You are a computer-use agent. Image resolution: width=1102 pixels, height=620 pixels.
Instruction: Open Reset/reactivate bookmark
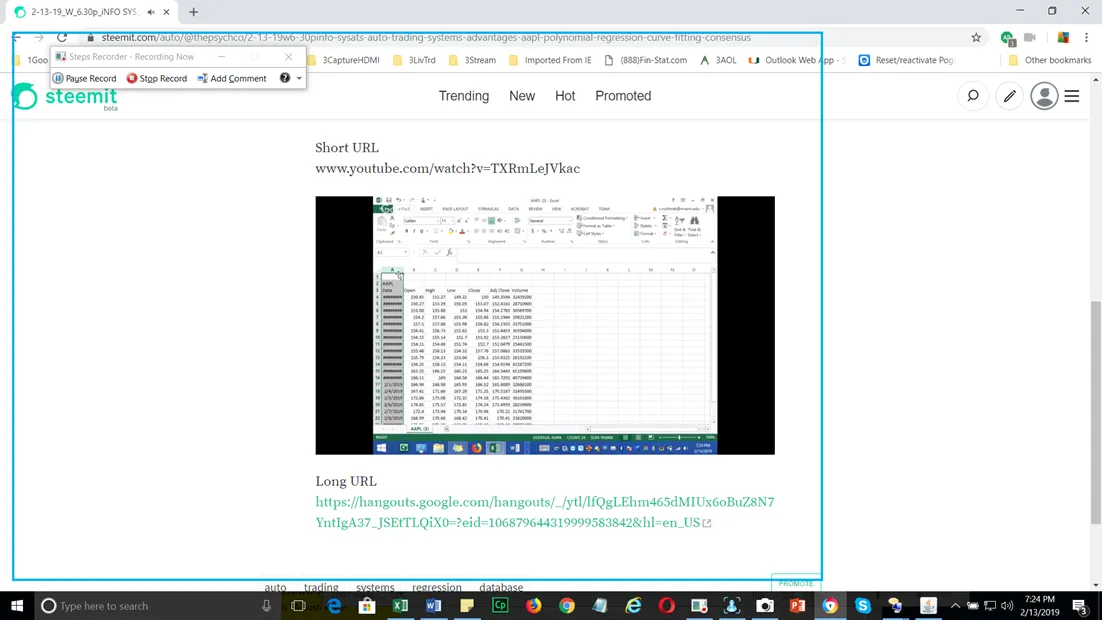click(907, 60)
